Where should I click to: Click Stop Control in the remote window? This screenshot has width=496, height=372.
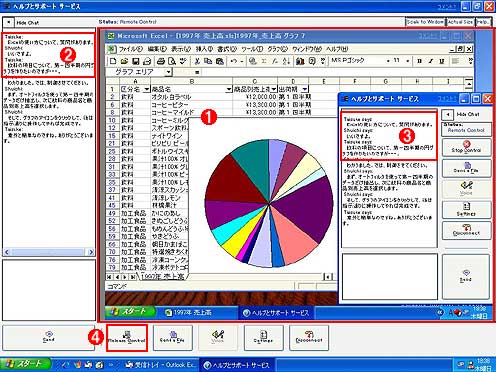(x=466, y=147)
